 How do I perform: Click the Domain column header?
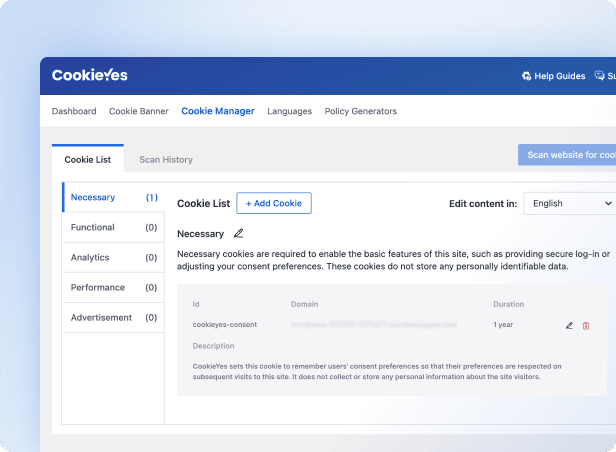point(304,304)
